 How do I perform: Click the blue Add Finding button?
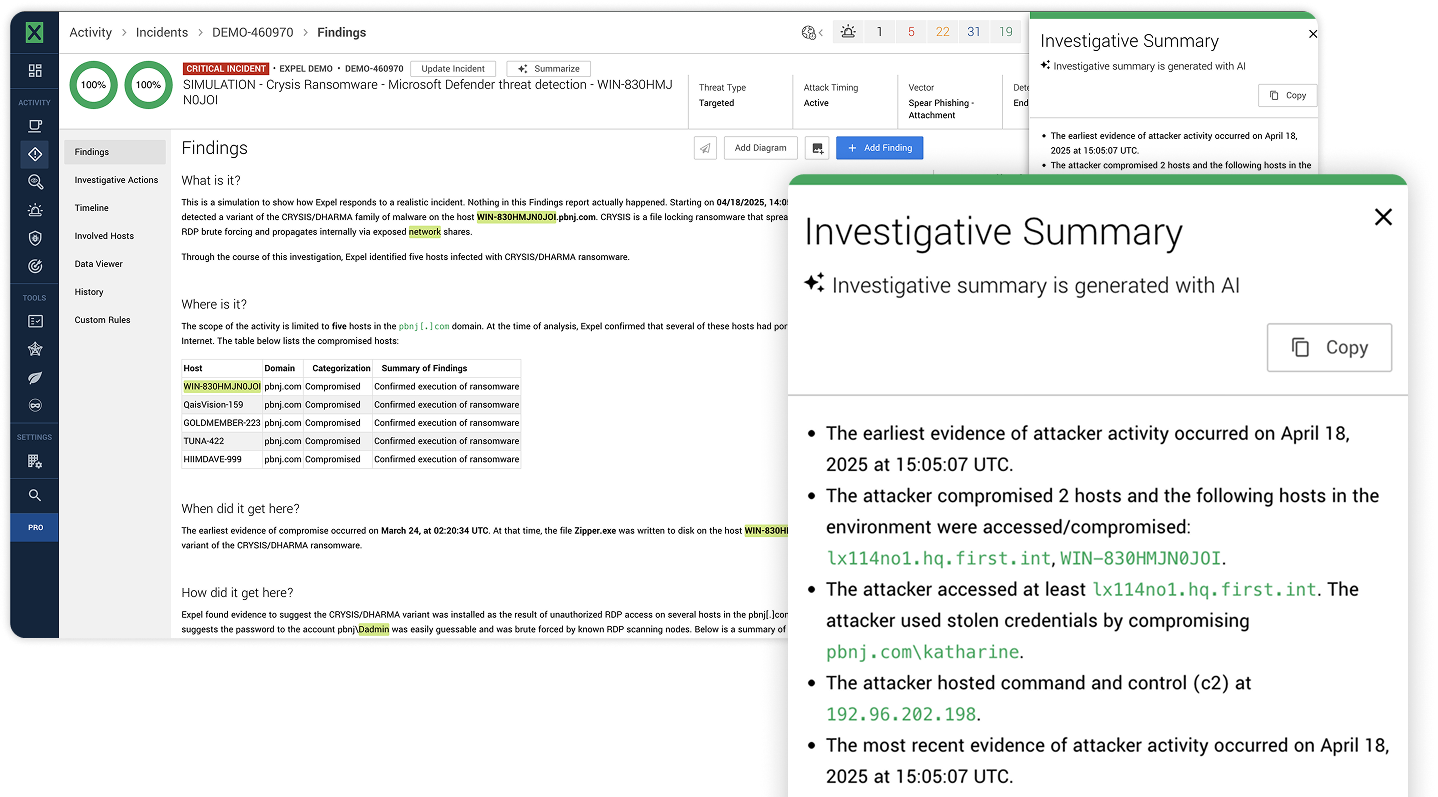(x=879, y=147)
